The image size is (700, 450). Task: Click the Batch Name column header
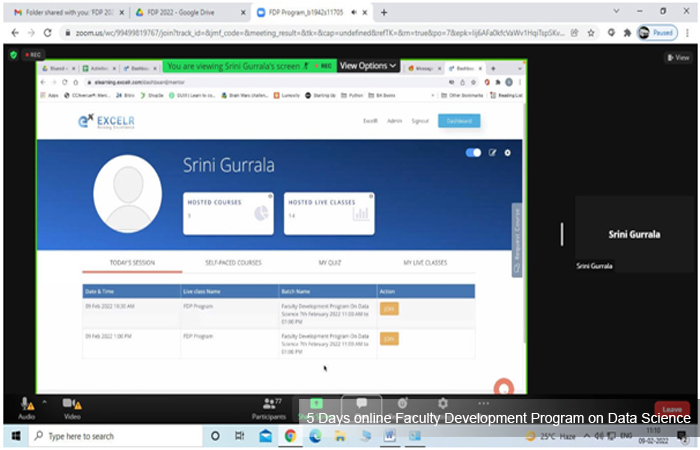click(328, 292)
